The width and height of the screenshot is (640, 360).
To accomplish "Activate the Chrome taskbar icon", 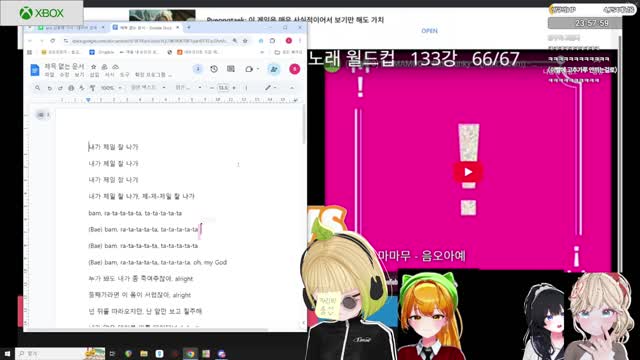I will [x=191, y=353].
